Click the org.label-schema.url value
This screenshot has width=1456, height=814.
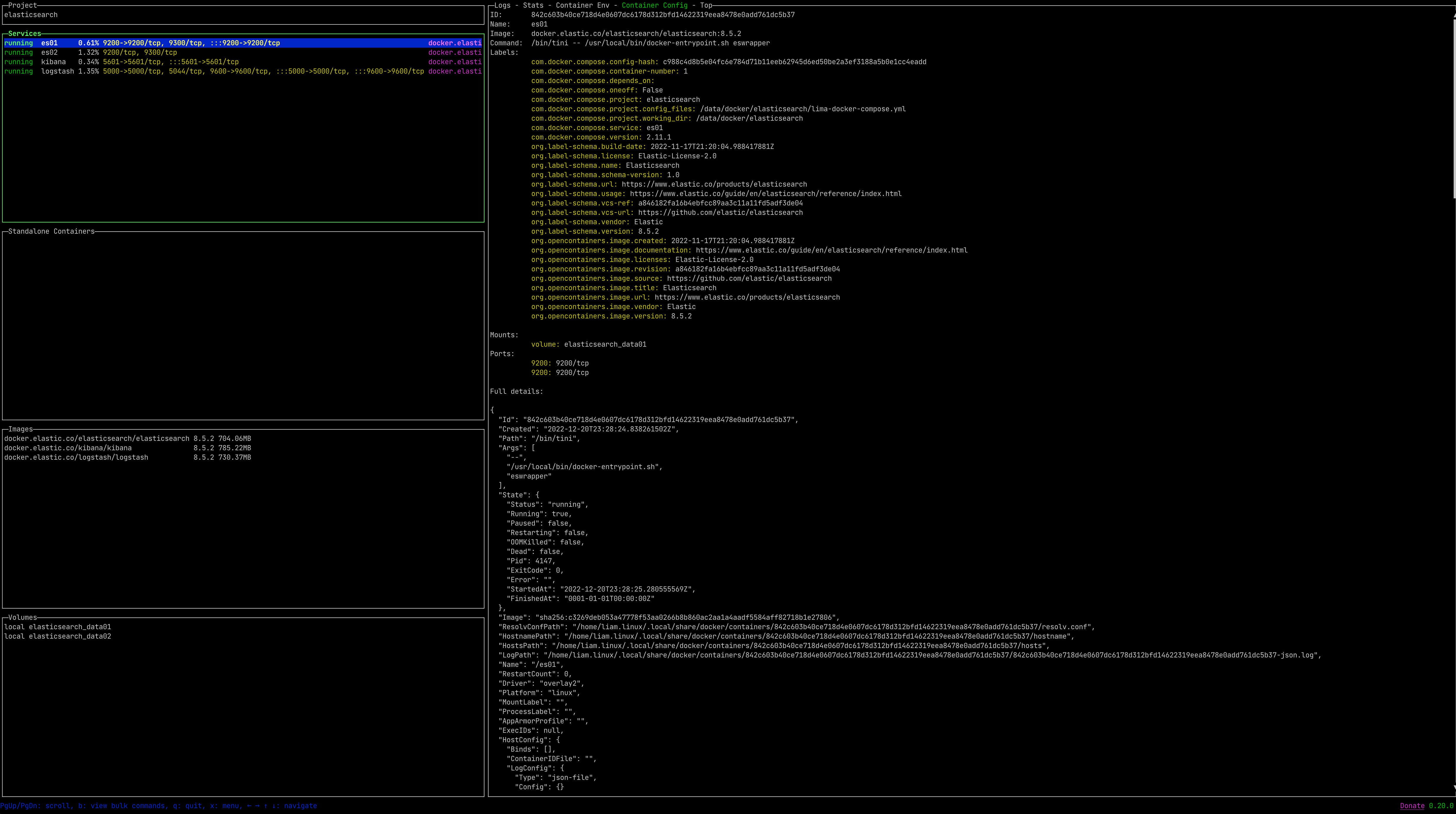pos(714,185)
